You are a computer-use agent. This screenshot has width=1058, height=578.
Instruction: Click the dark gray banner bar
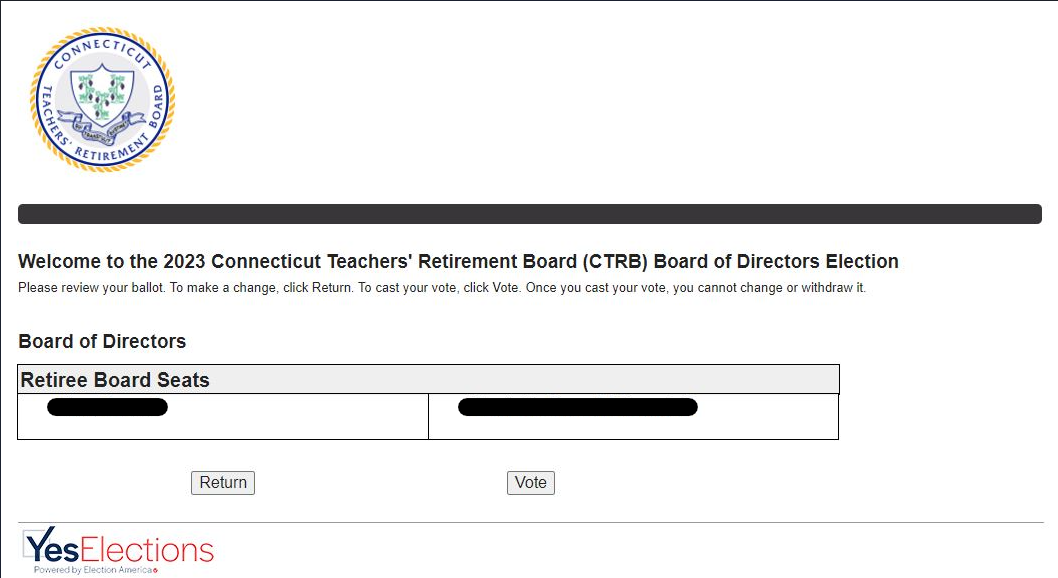click(530, 214)
